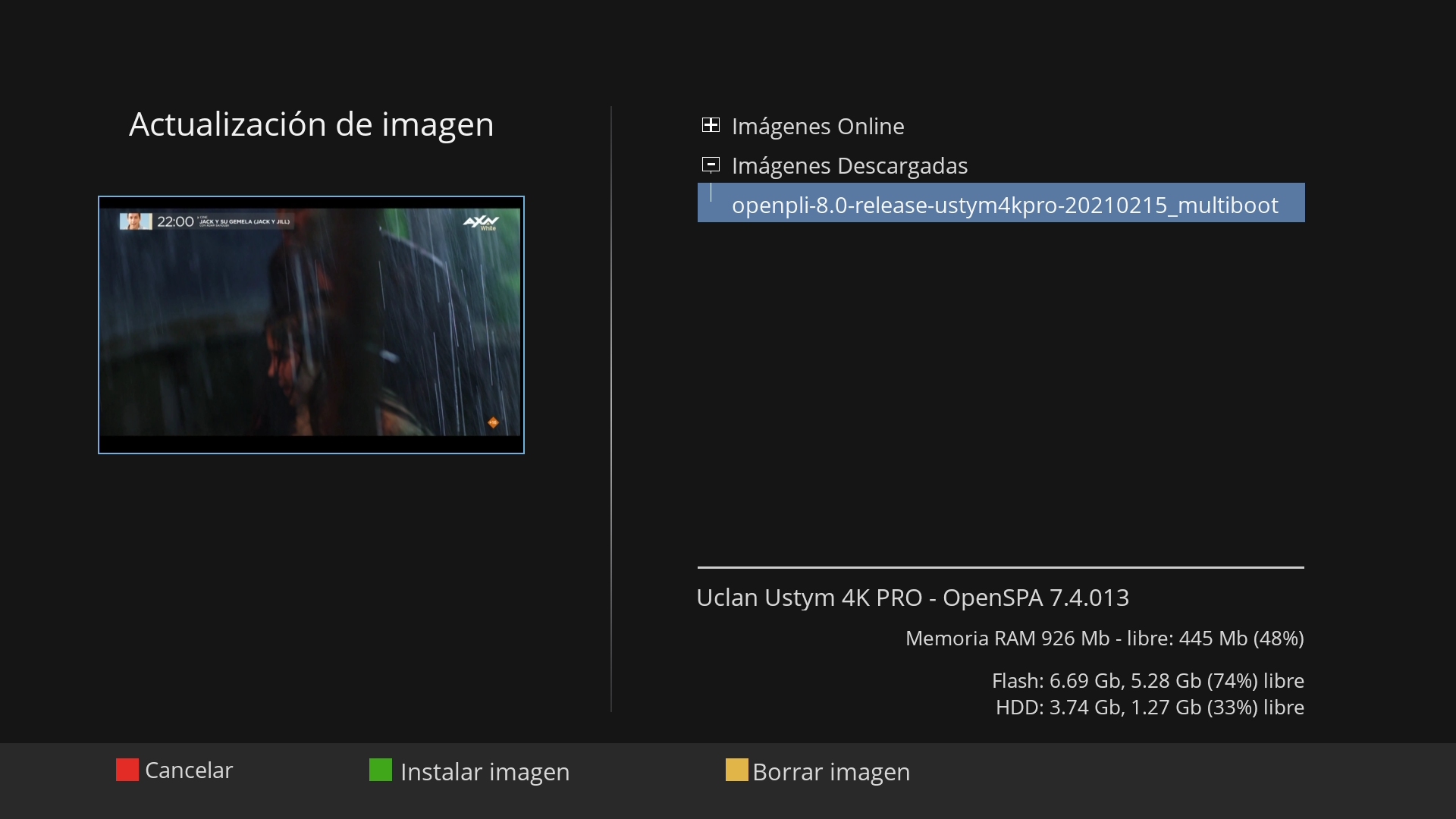Click the Memoria RAM status line
Image resolution: width=1456 pixels, height=819 pixels.
coord(1104,639)
